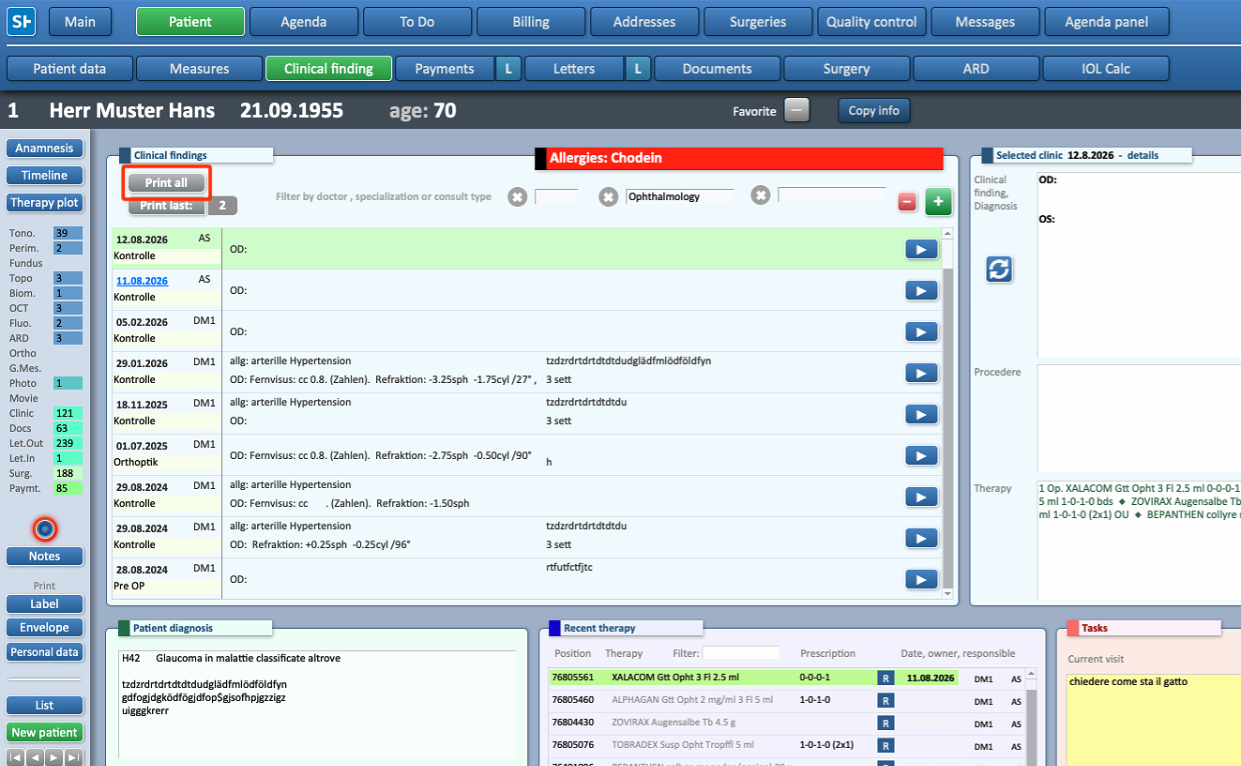1241x766 pixels.
Task: Print an Envelope
Action: pos(44,628)
